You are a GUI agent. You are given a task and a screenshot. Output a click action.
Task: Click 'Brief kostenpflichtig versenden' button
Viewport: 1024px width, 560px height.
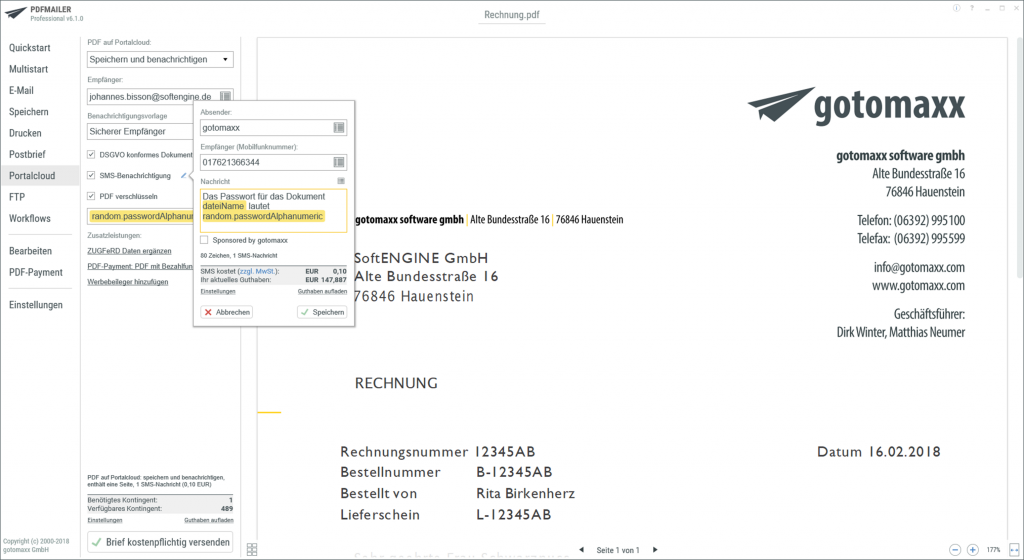pos(160,542)
